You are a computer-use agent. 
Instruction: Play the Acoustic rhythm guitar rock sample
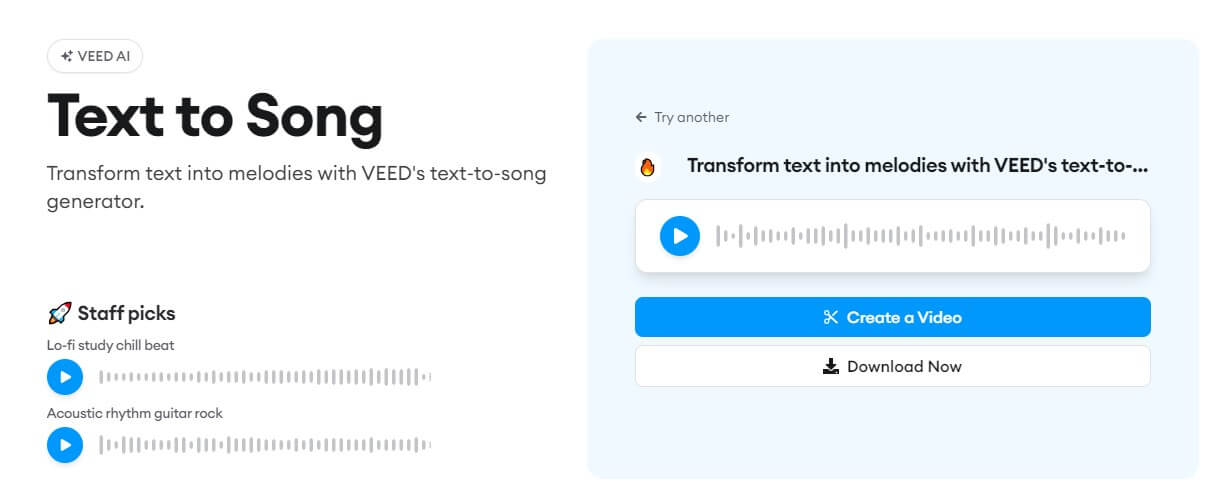(x=65, y=445)
